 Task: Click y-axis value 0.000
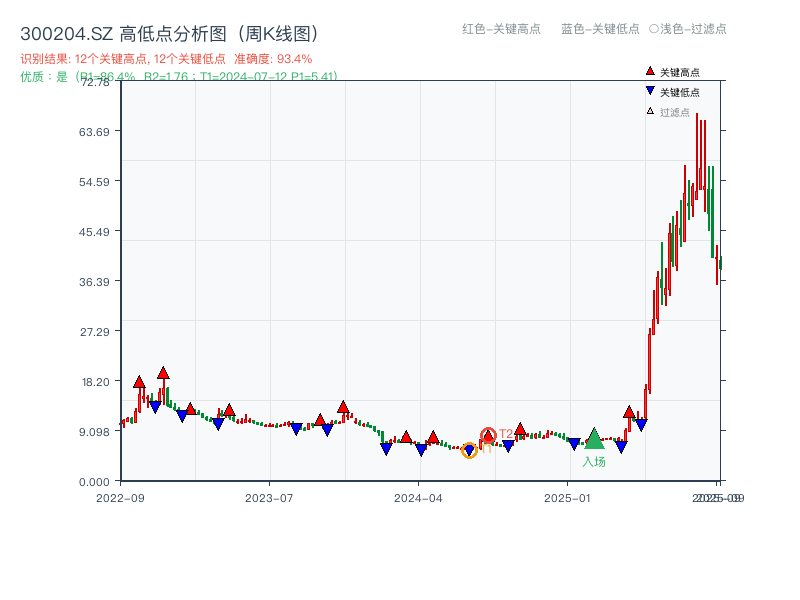[x=94, y=482]
